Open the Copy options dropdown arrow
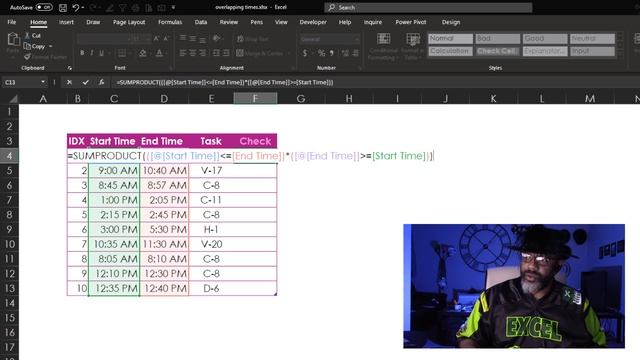Image resolution: width=640 pixels, height=360 pixels. [51, 47]
